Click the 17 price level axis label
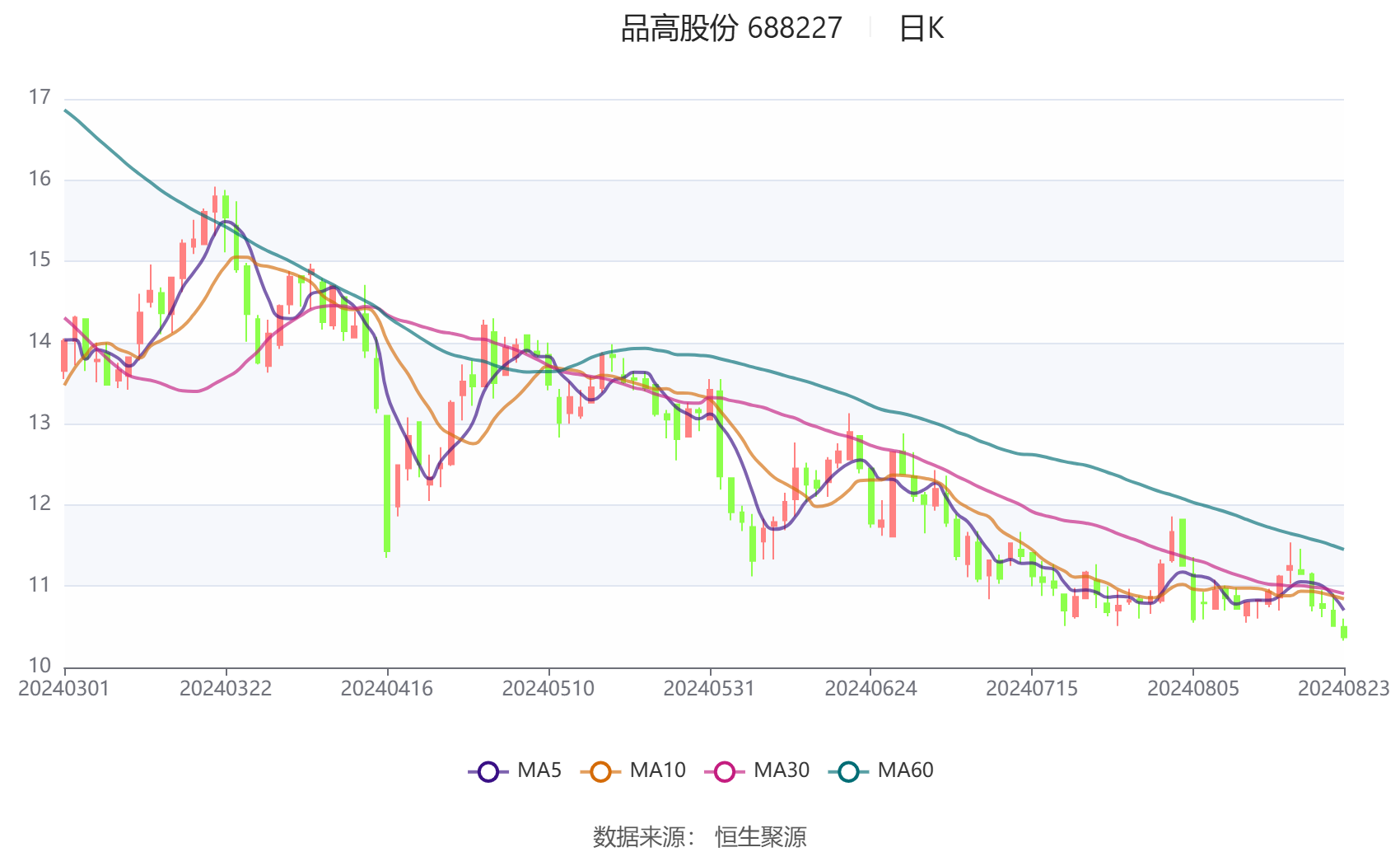The image size is (1400, 852). (40, 97)
